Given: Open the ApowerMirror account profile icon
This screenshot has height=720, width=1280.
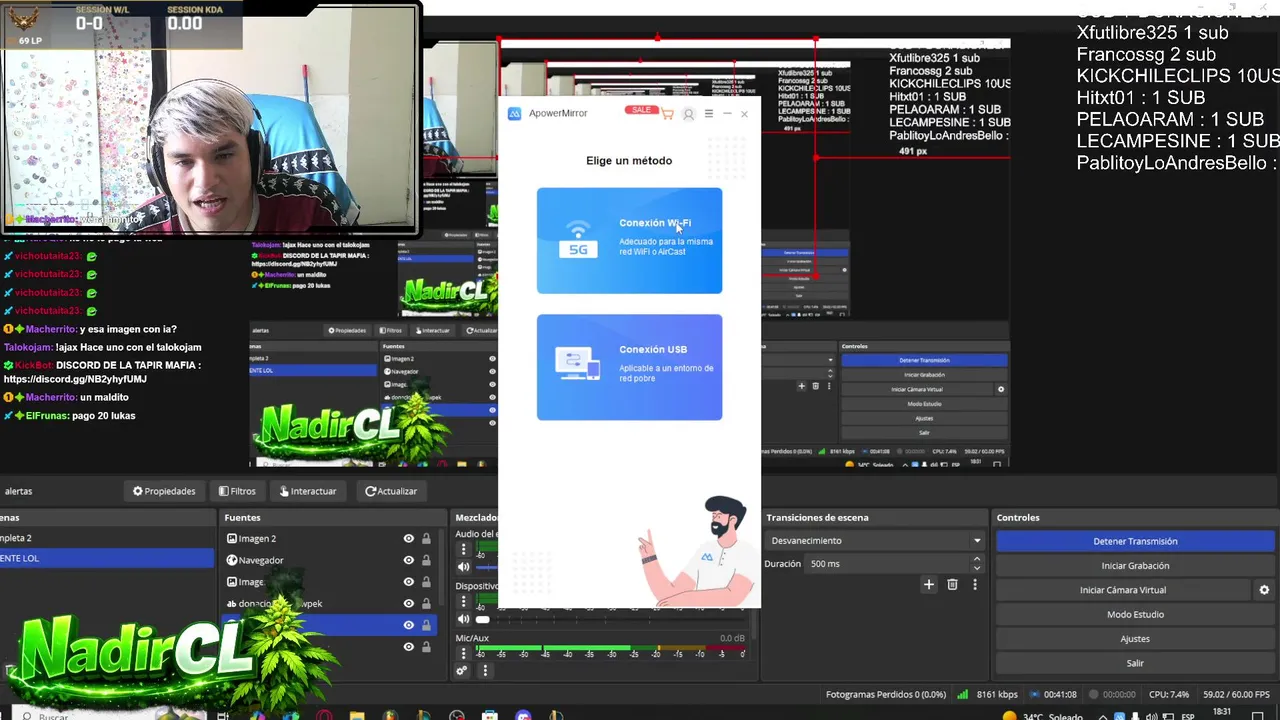Looking at the screenshot, I should (688, 114).
